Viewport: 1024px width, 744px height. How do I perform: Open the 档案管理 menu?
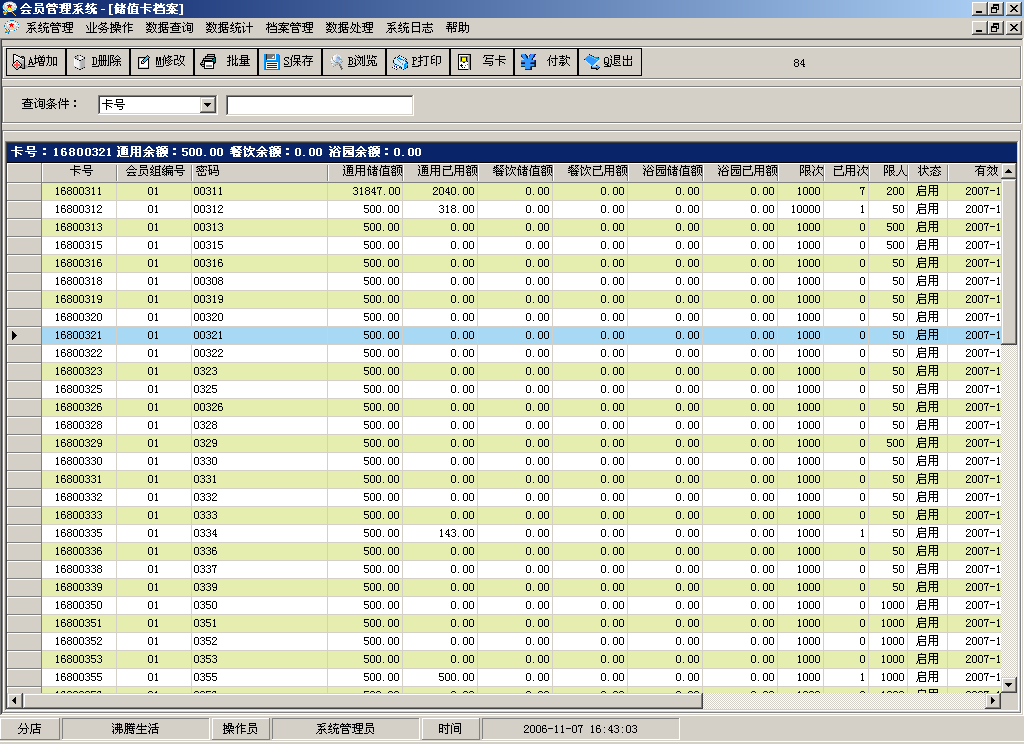pyautogui.click(x=289, y=28)
